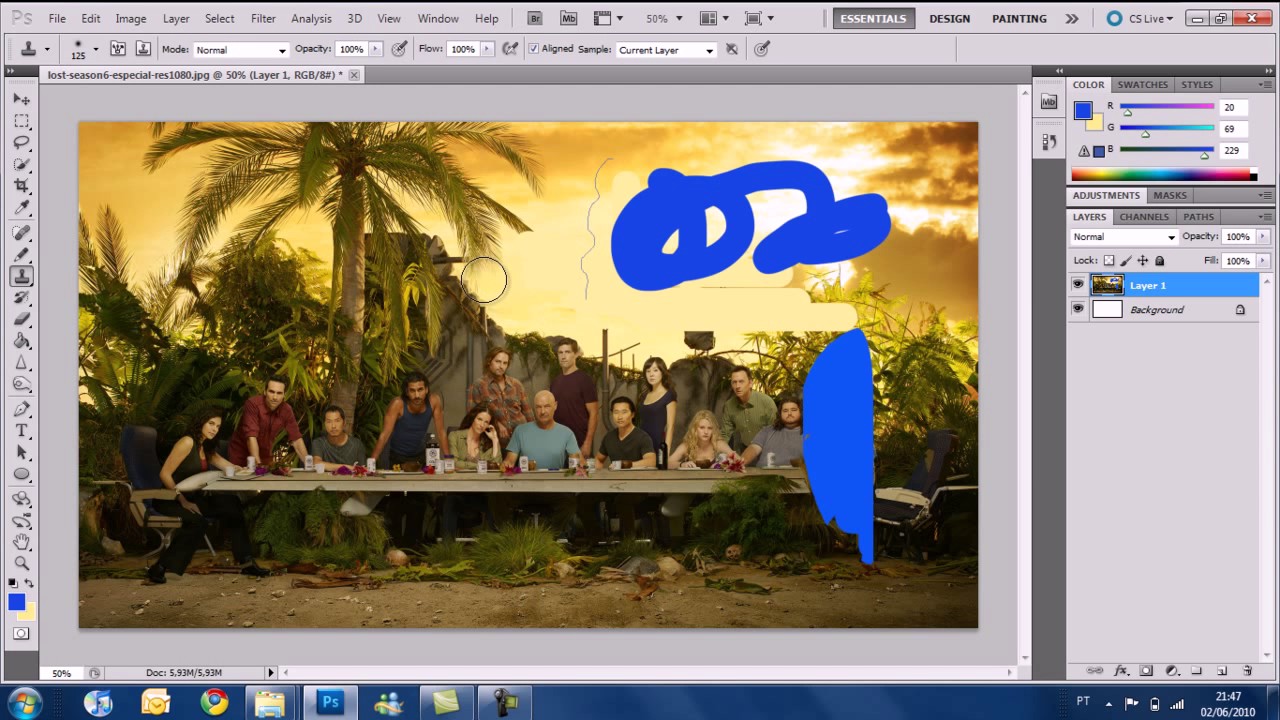Switch to the Swatches tab
The width and height of the screenshot is (1280, 720).
click(x=1142, y=85)
